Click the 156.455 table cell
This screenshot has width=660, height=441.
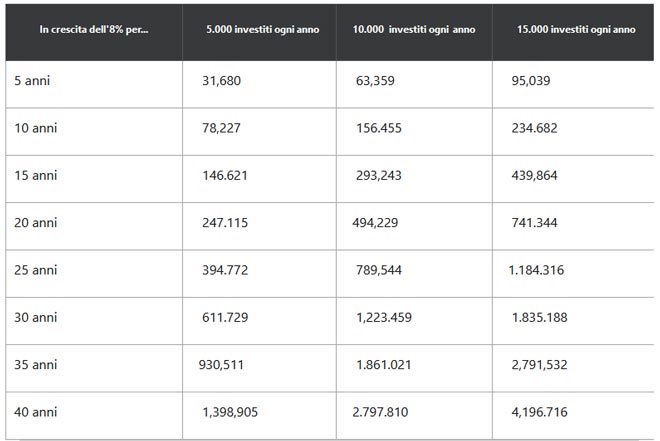(378, 128)
